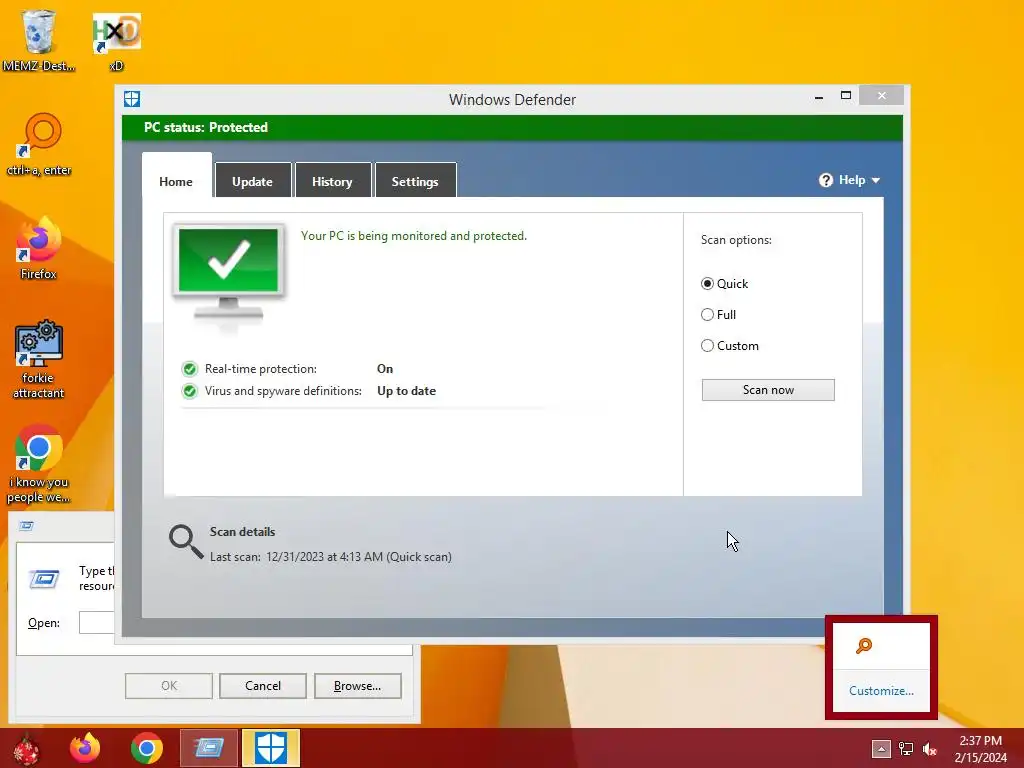The image size is (1024, 768).
Task: Click the Real-time protection 'On' value
Action: pyautogui.click(x=385, y=369)
